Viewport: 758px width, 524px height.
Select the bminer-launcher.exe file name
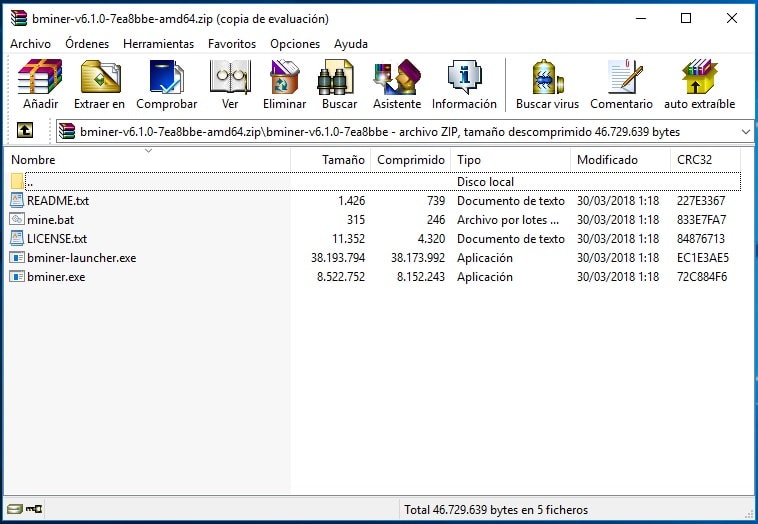point(82,258)
